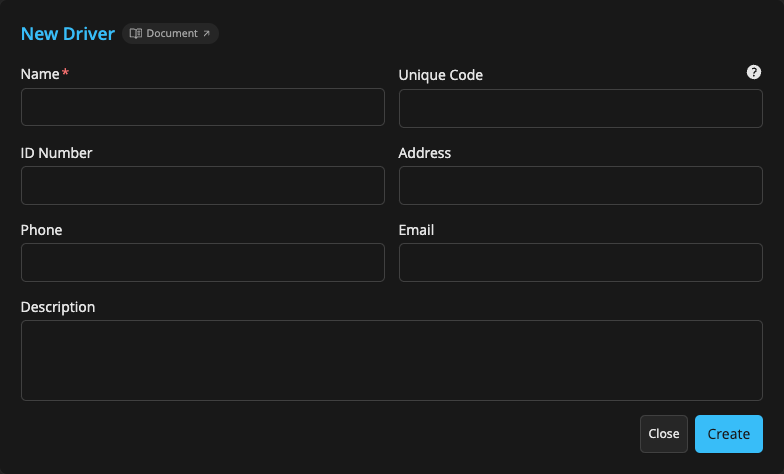Click the book icon in the Document badge
Viewport: 784px width, 474px height.
[136, 34]
